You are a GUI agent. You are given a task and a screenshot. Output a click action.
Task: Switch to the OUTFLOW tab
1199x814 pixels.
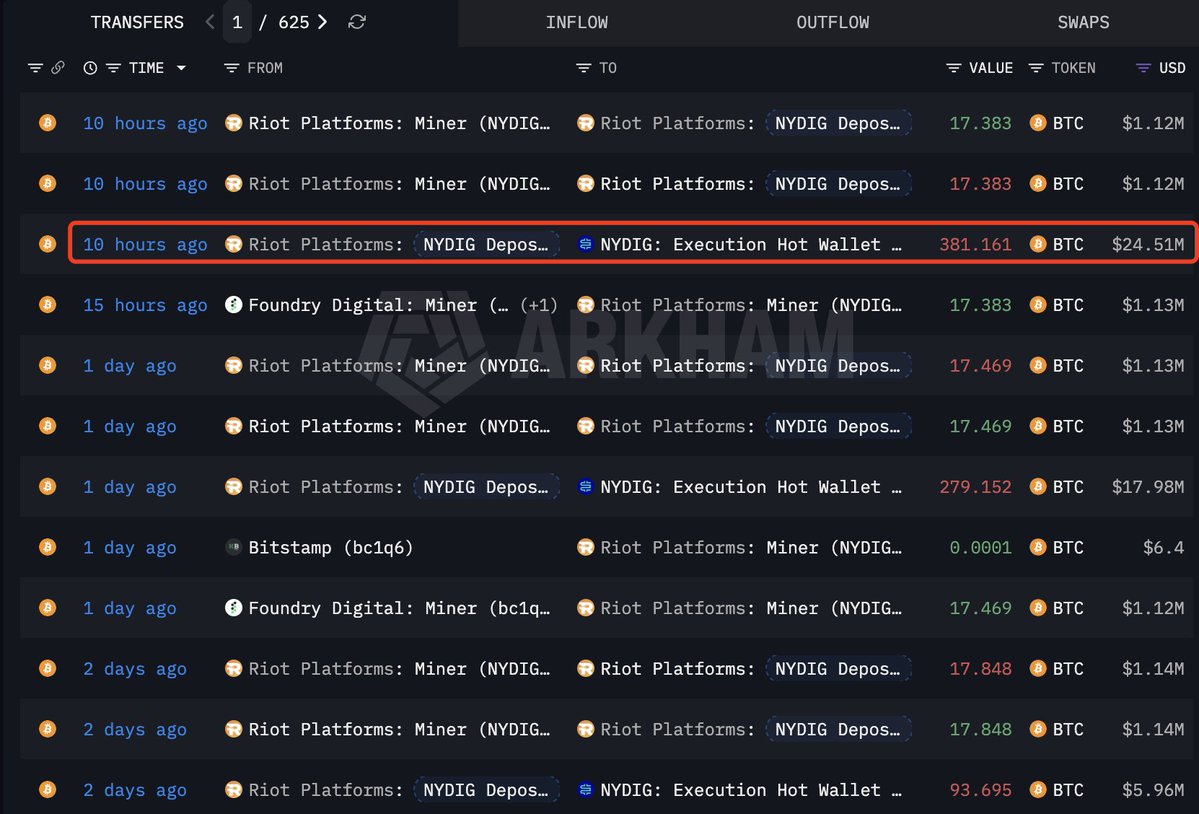coord(833,22)
